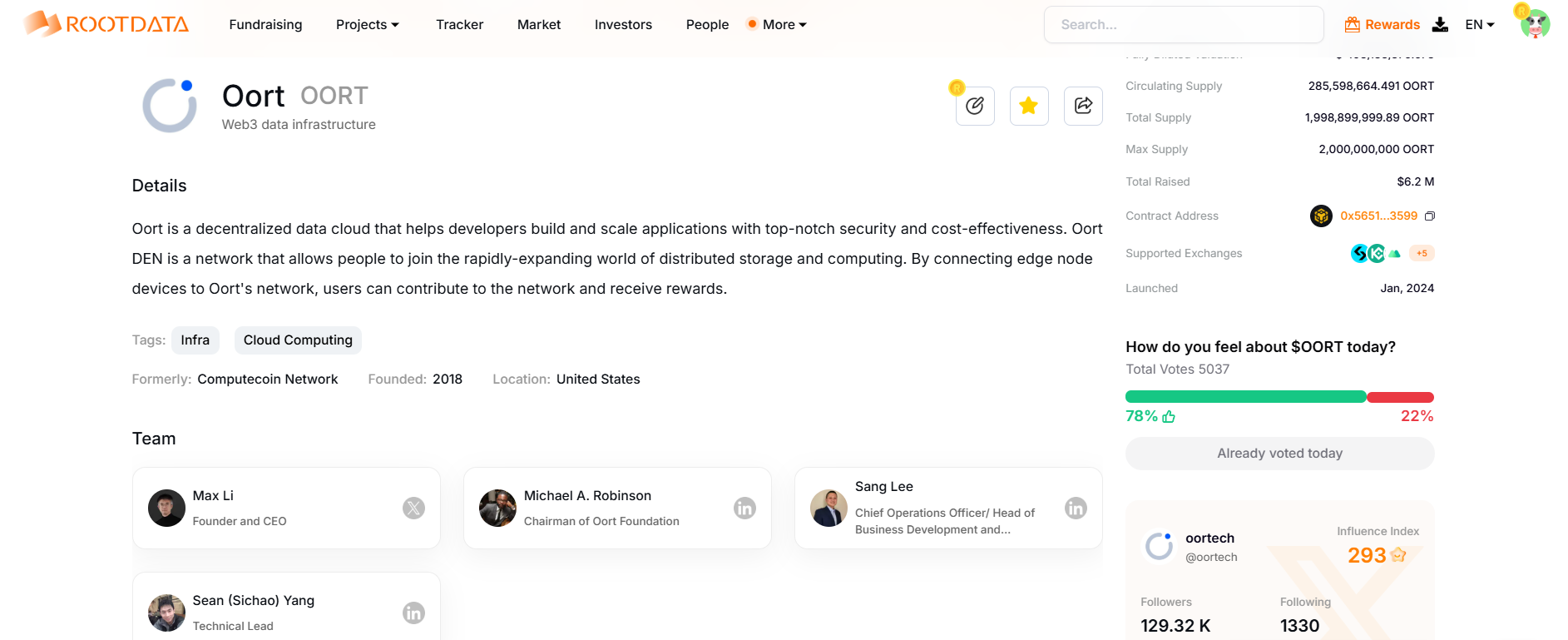Open the Tracker menu item
The image size is (1568, 640).
coord(459,24)
